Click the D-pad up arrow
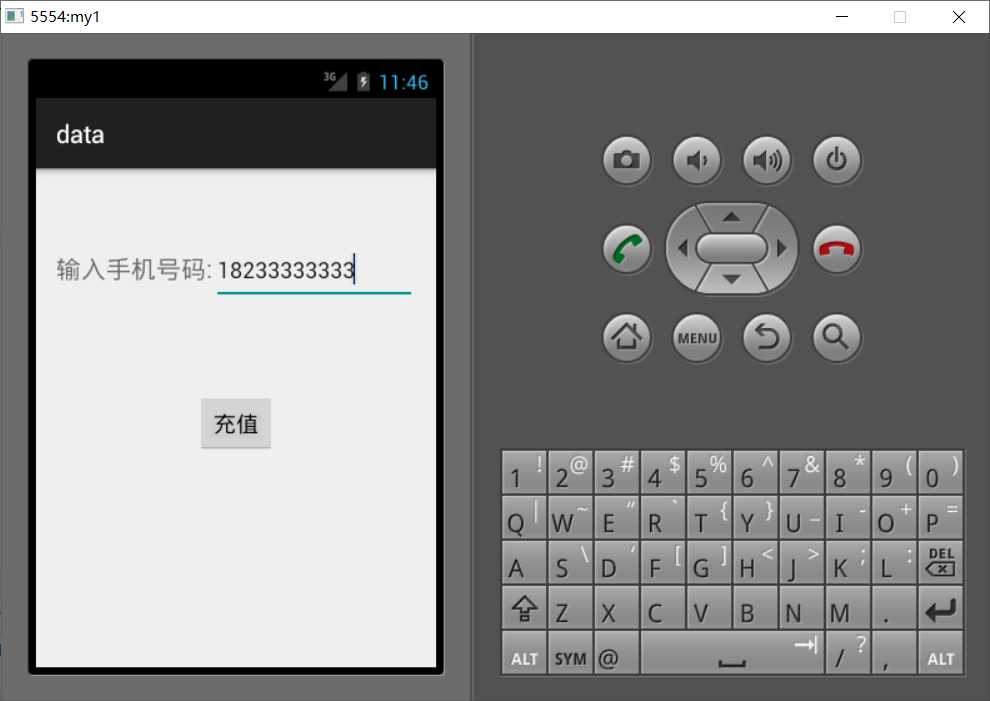 coord(731,217)
